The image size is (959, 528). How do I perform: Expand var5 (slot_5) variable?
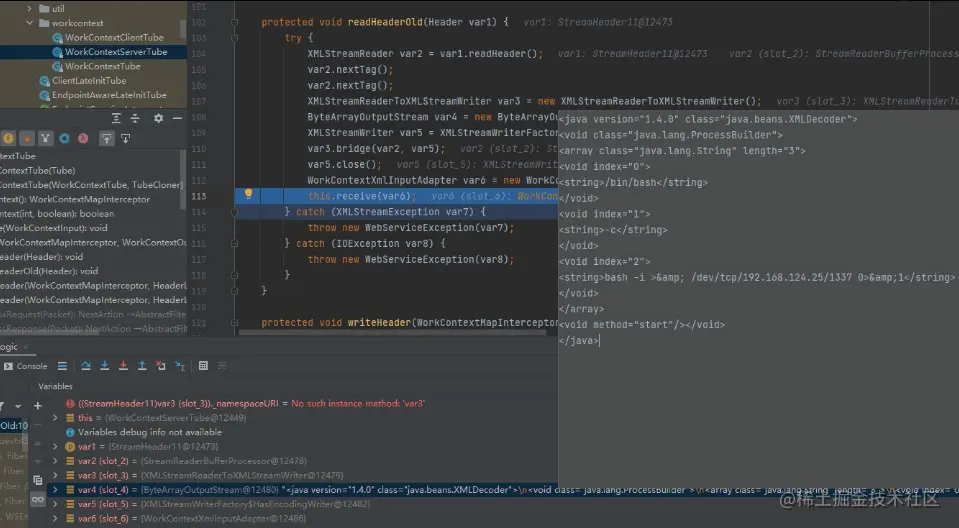pyautogui.click(x=55, y=504)
